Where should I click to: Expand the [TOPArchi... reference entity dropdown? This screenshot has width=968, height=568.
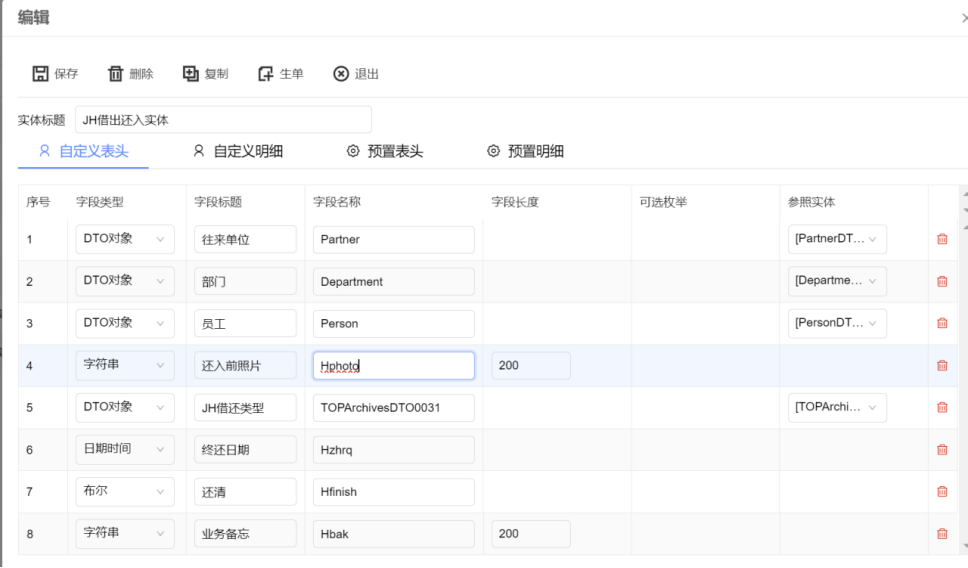tap(837, 407)
